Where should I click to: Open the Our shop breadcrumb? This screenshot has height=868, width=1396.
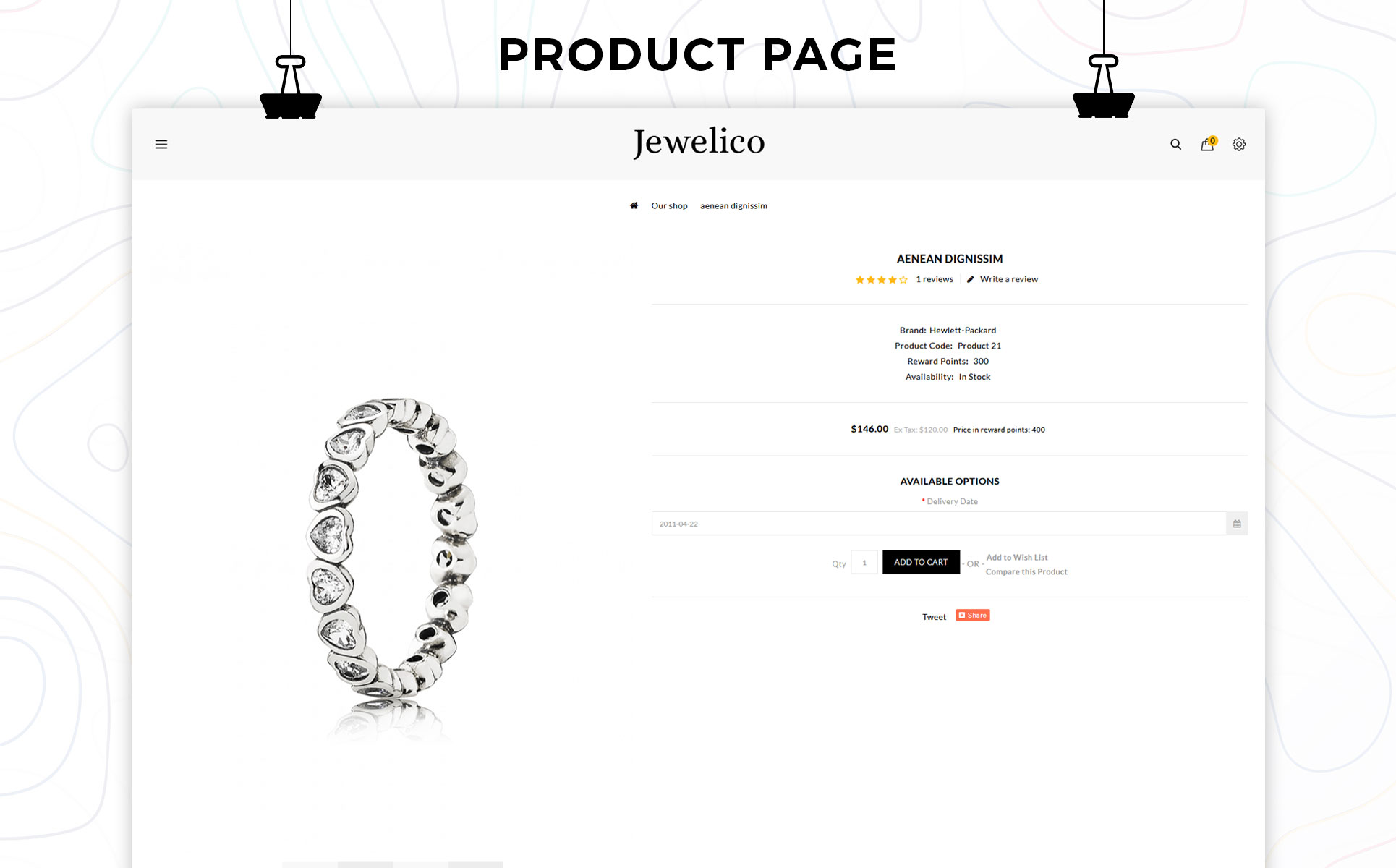[669, 206]
